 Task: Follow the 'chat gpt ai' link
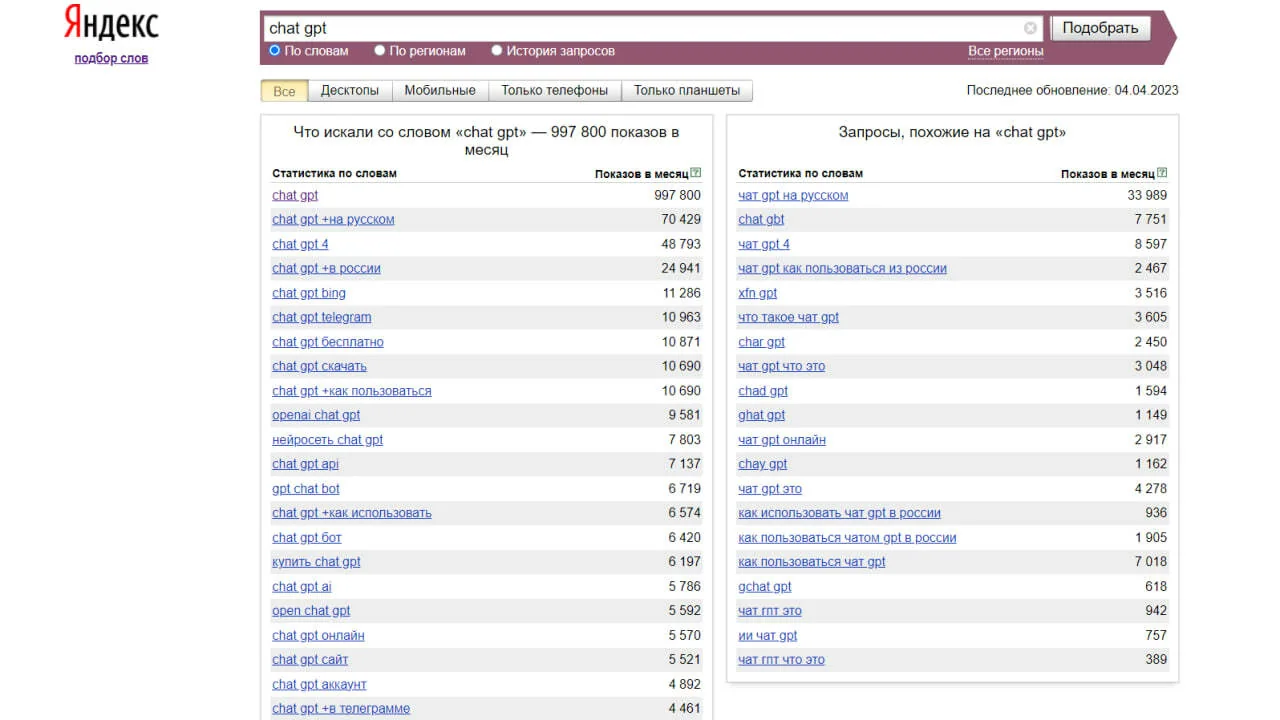click(x=302, y=587)
